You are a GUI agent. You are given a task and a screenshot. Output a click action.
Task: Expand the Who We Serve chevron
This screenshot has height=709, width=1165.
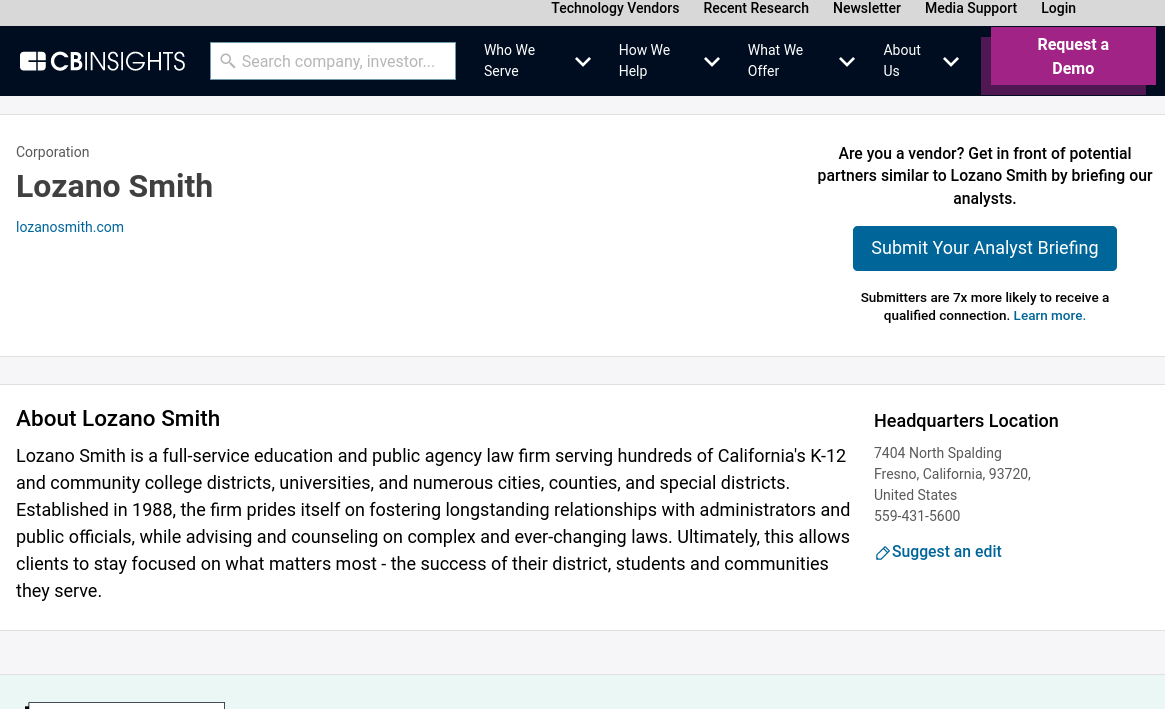click(x=583, y=62)
